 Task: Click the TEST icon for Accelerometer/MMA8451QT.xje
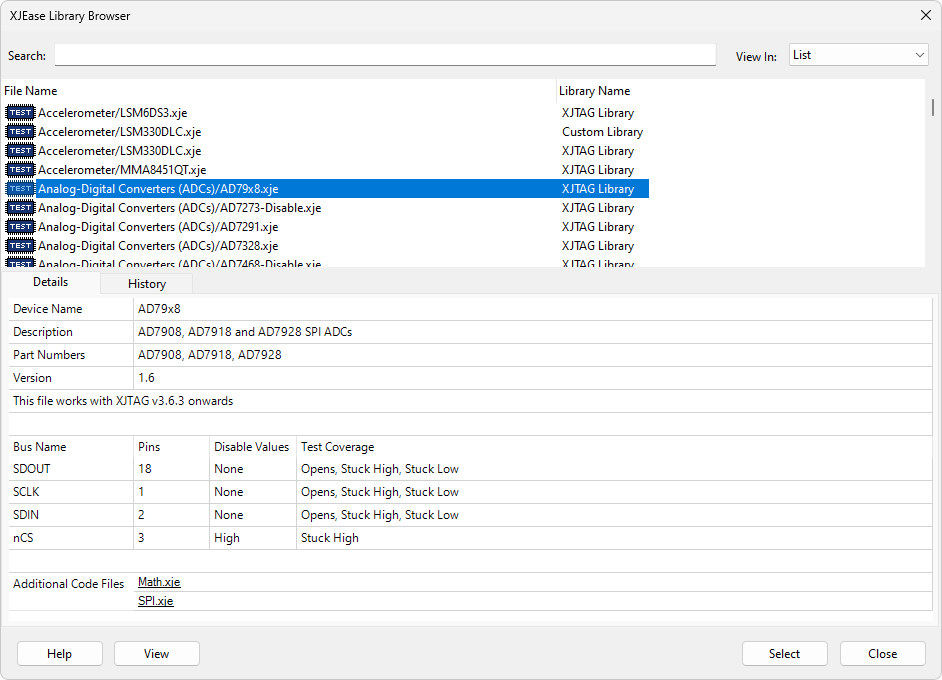point(20,170)
